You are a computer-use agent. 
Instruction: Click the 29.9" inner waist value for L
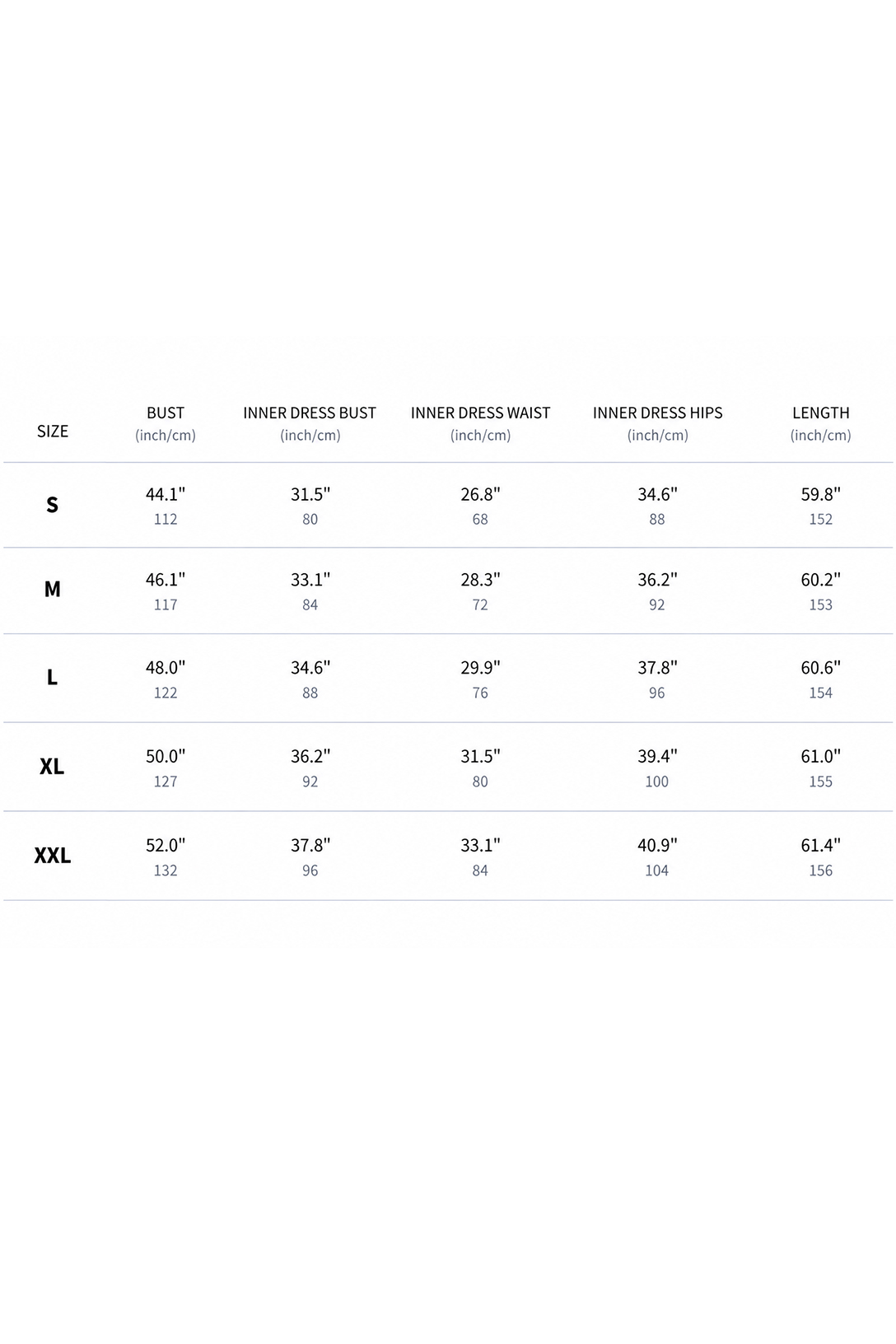480,668
